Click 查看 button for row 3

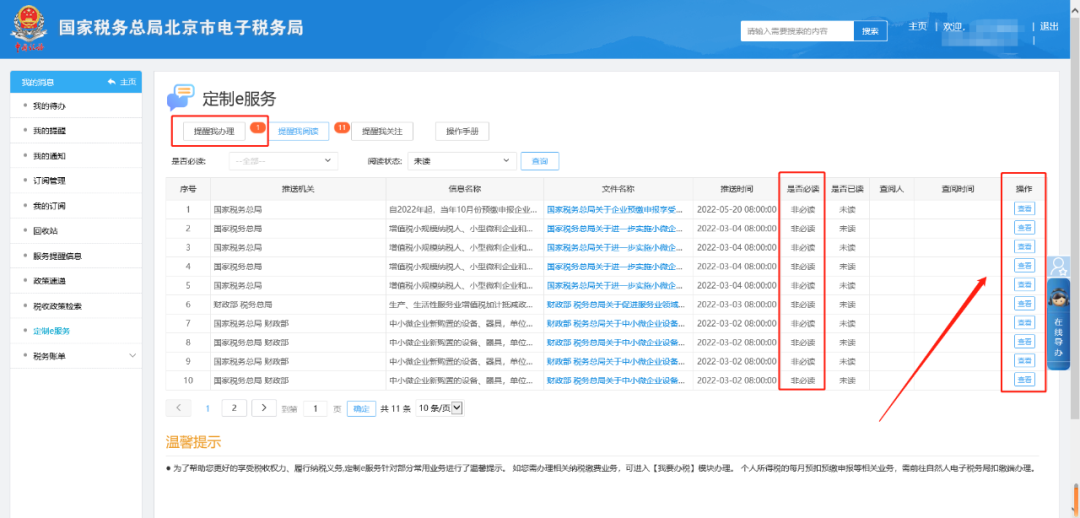coord(1024,247)
